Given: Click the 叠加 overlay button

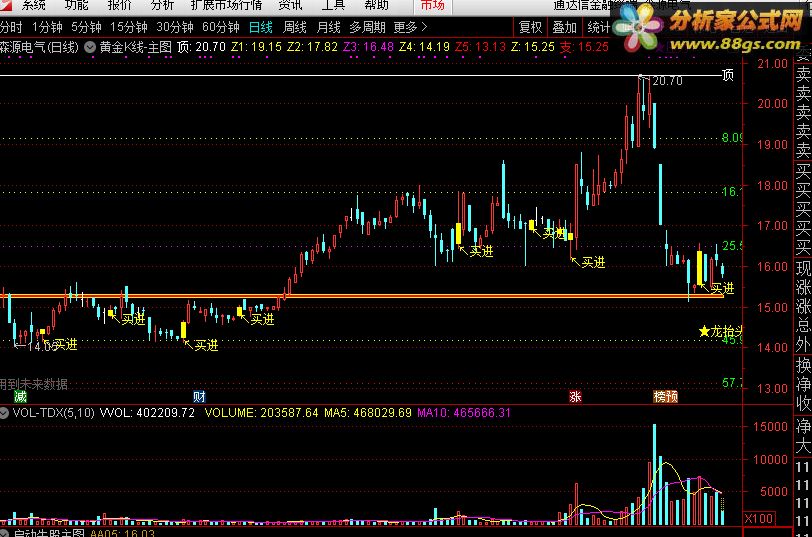Looking at the screenshot, I should click(x=564, y=27).
